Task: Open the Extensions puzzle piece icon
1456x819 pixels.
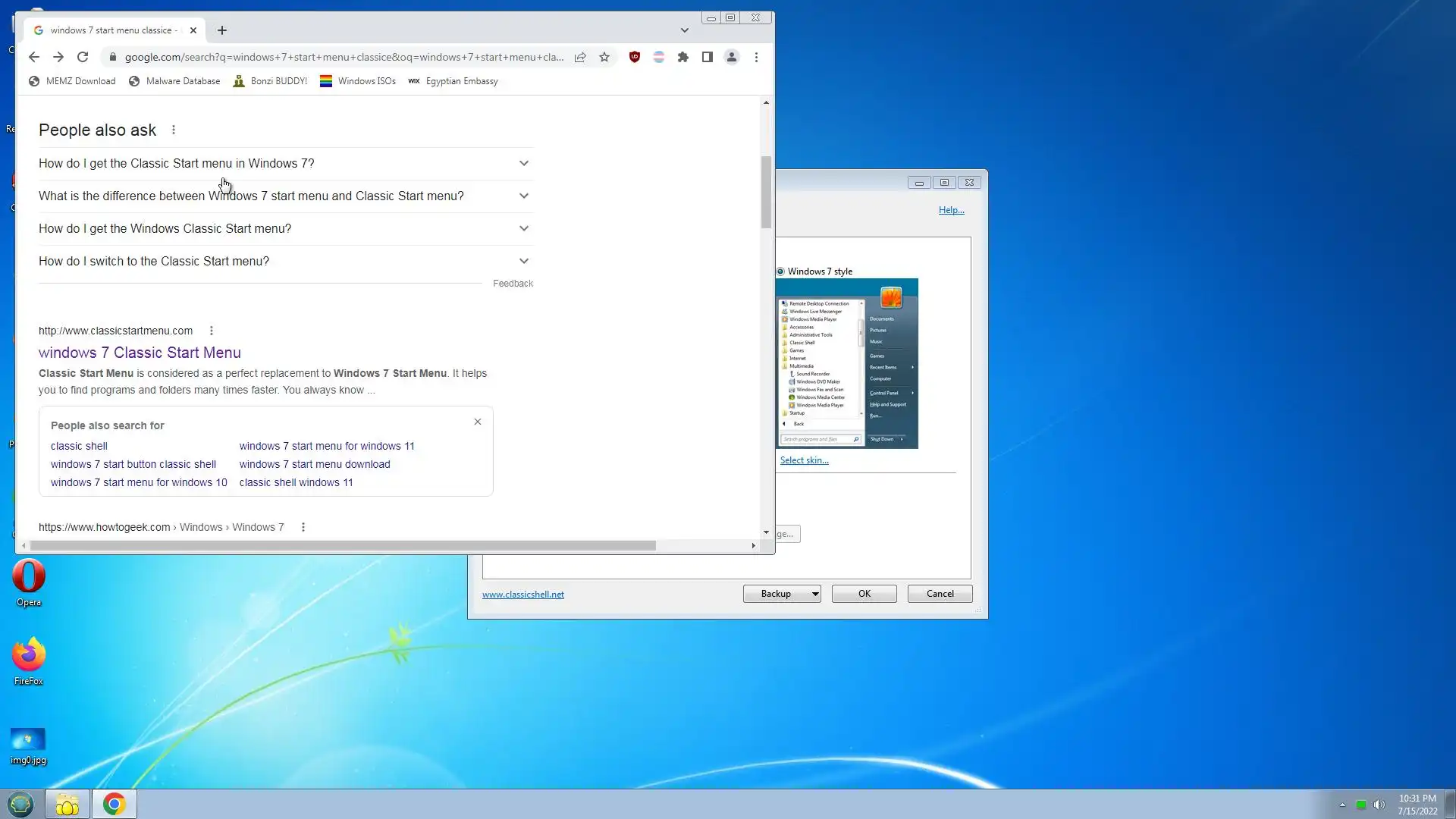Action: pos(683,57)
